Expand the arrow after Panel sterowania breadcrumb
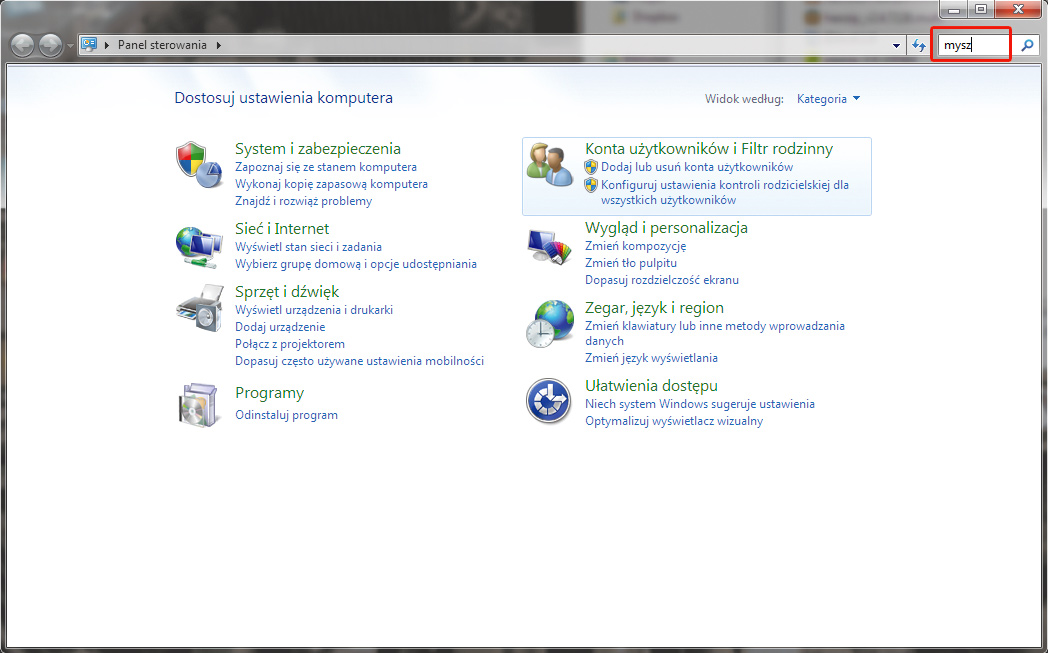The width and height of the screenshot is (1048, 653). click(219, 45)
